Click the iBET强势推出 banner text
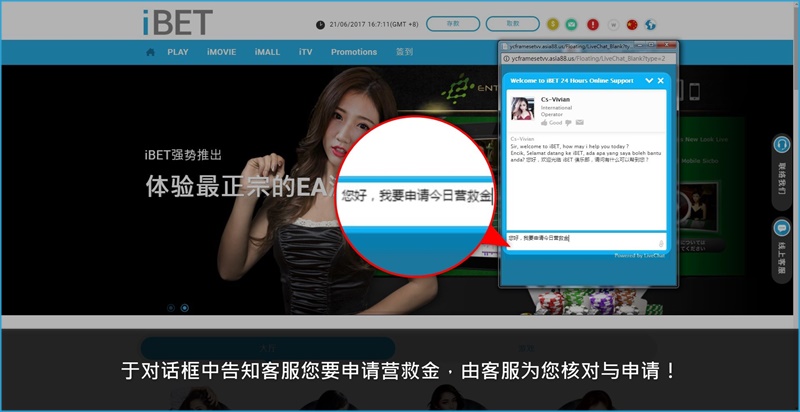This screenshot has width=800, height=412. (183, 155)
